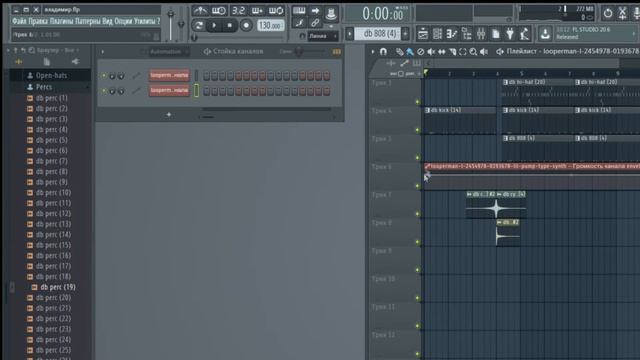Viewport: 640px width, 360px height.
Task: Open the channel rack options arrow menu
Action: (x=102, y=52)
